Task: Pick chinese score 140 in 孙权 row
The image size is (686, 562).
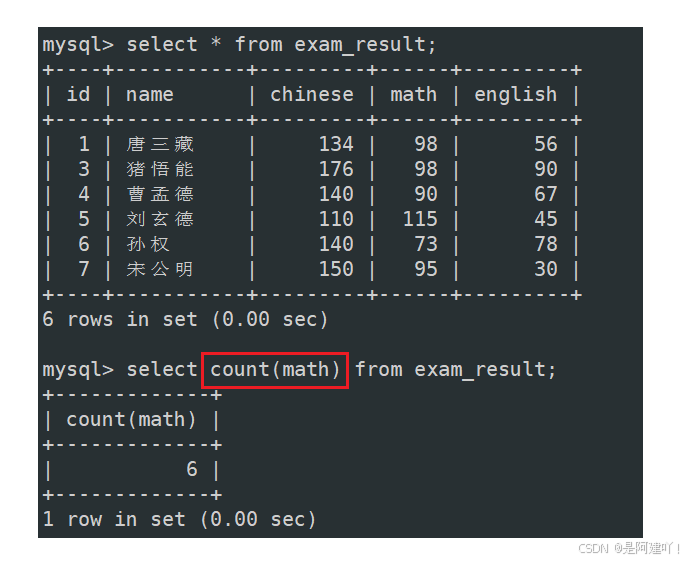Action: pyautogui.click(x=336, y=244)
